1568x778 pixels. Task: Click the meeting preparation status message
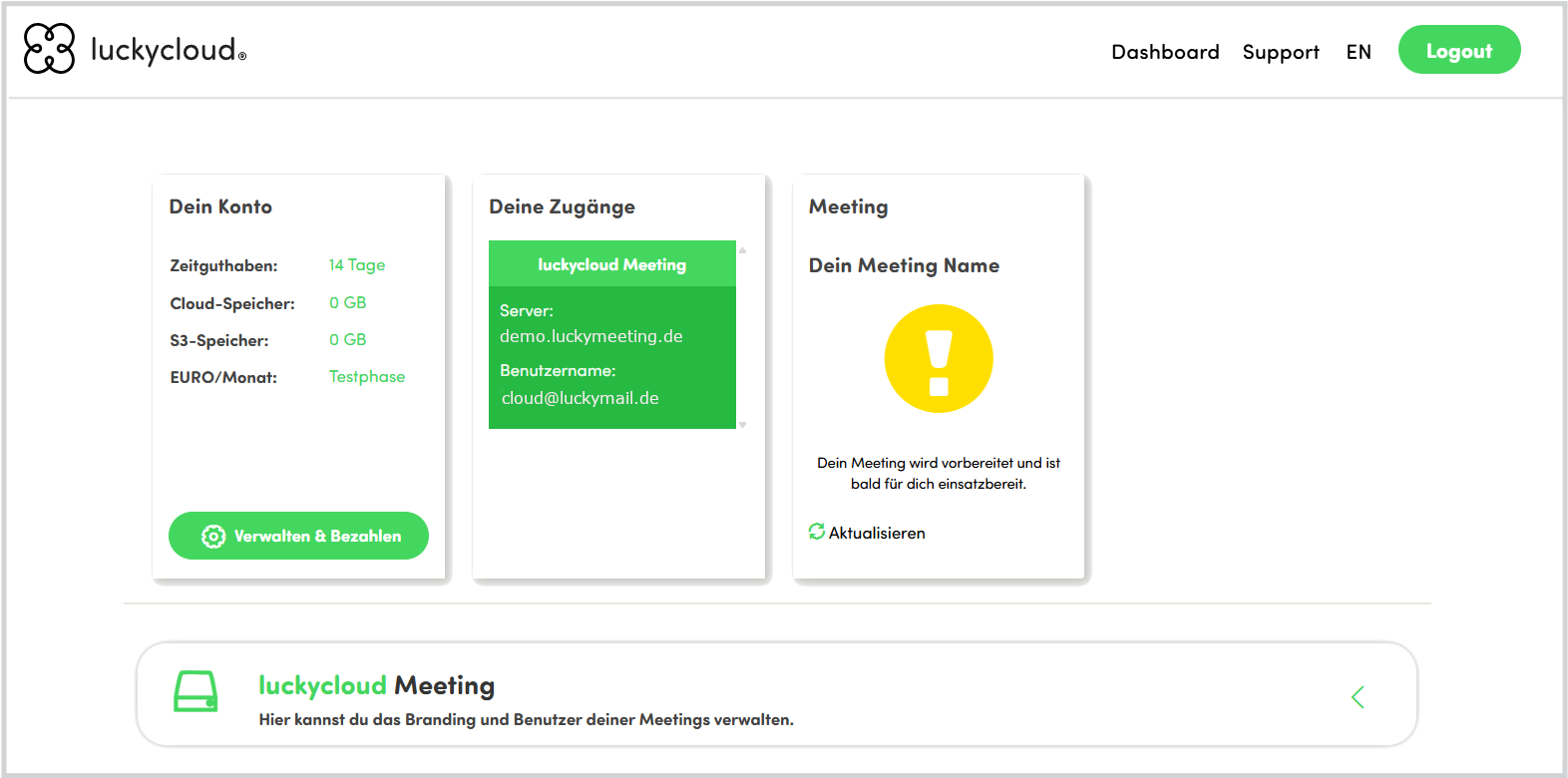[939, 473]
